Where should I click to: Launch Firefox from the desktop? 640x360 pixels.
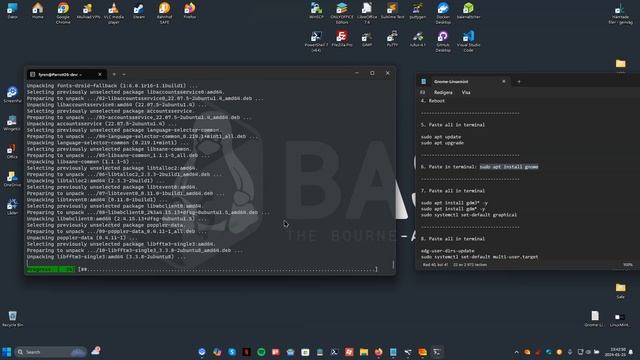coord(190,11)
